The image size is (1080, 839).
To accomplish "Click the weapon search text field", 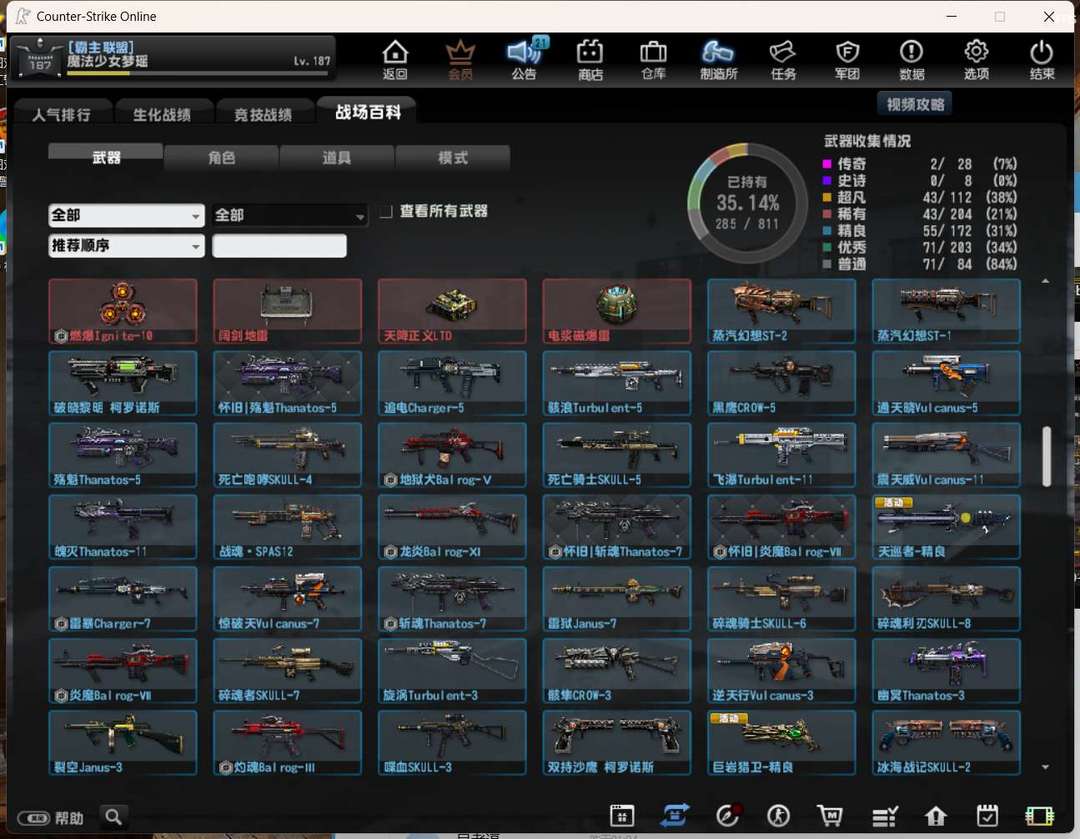I will (x=279, y=245).
